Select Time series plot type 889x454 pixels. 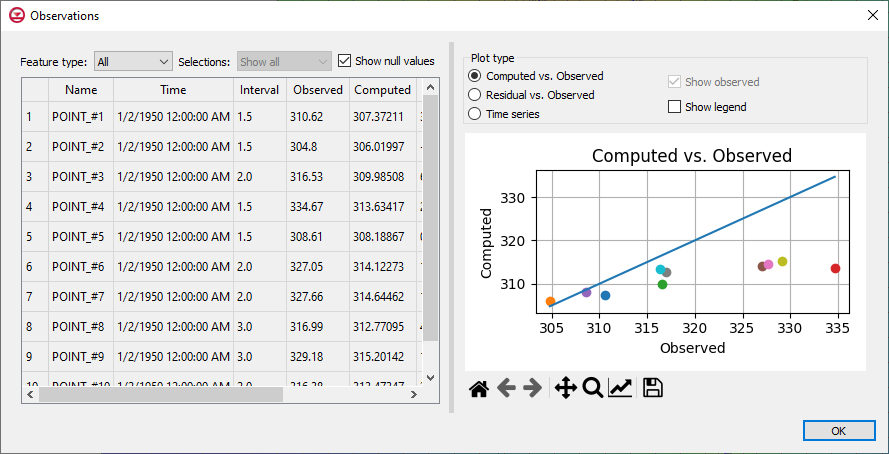pos(475,114)
